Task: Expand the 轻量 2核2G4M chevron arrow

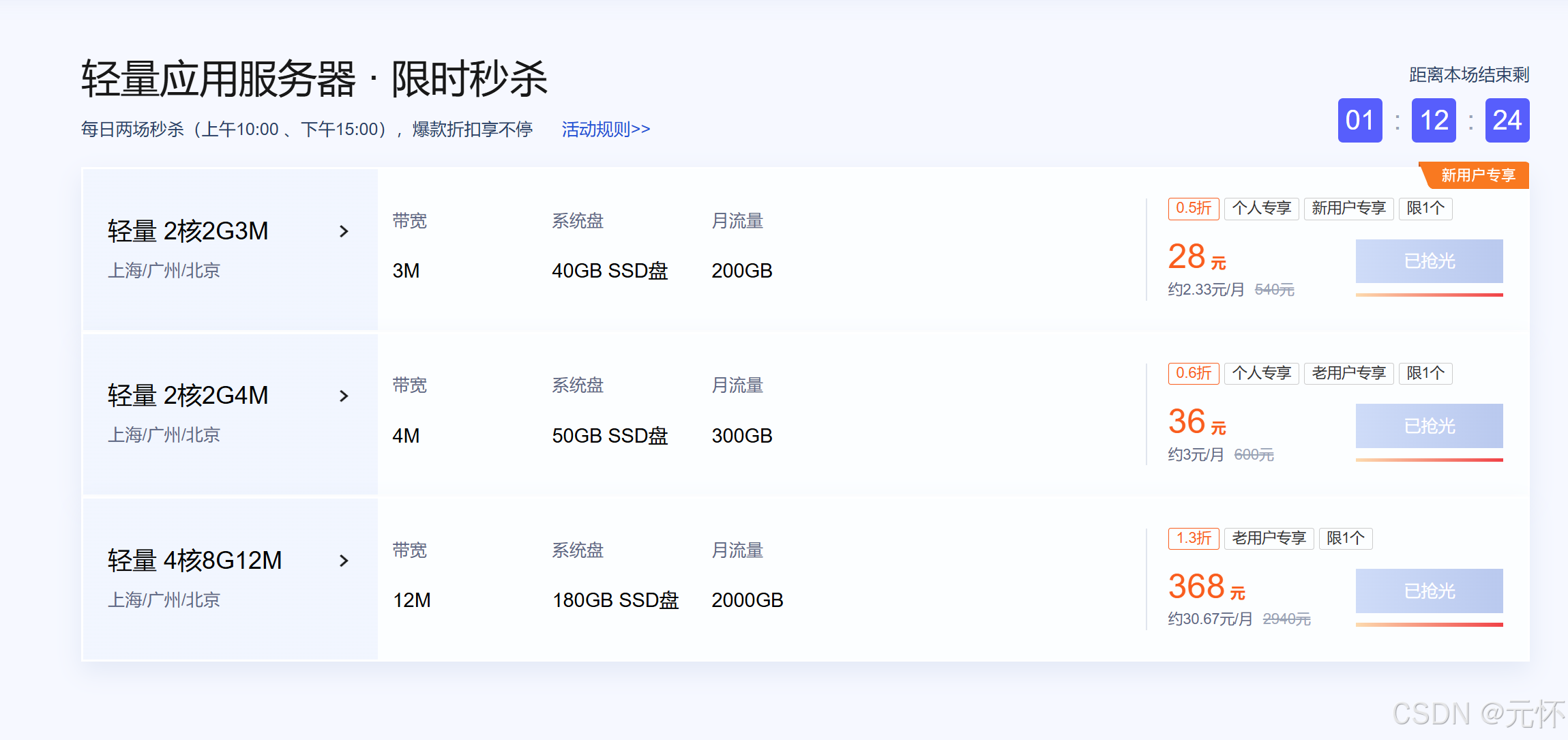Action: [x=344, y=396]
